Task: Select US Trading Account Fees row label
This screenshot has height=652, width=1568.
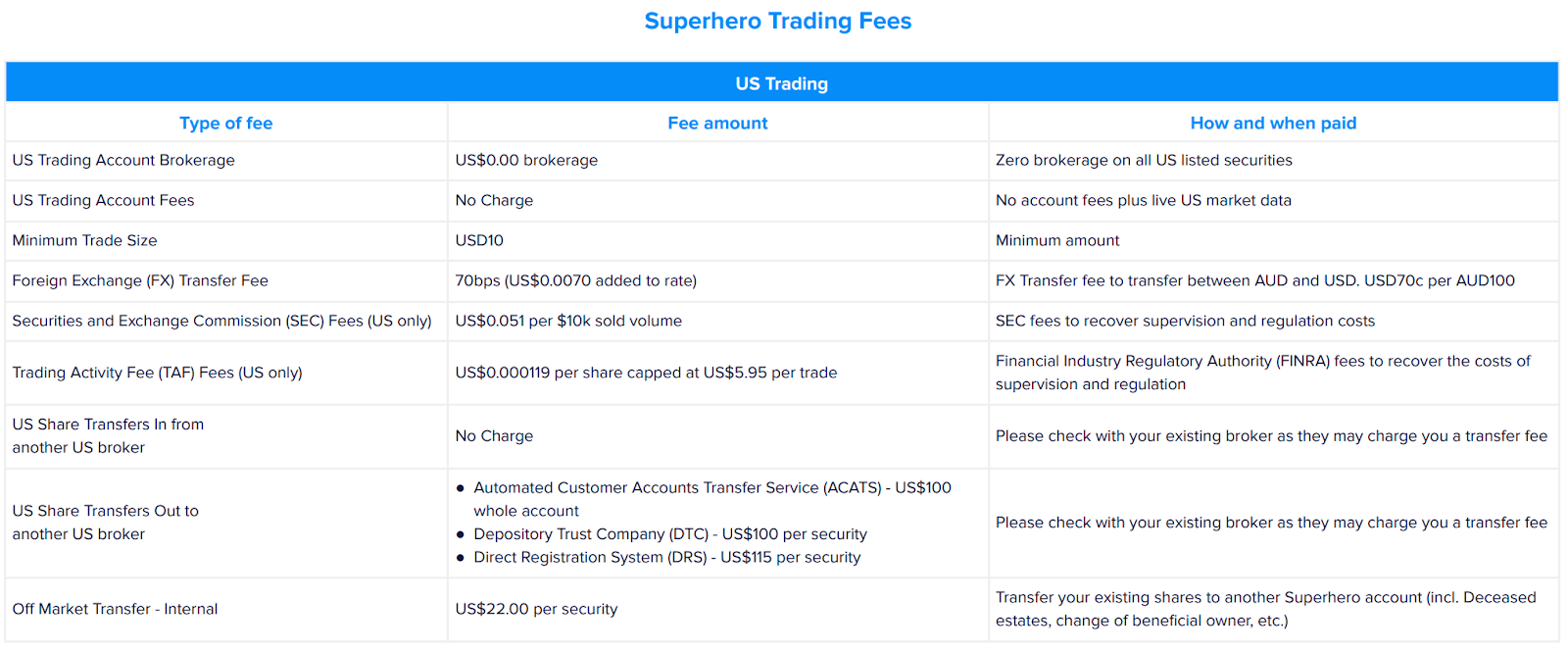Action: click(x=103, y=200)
